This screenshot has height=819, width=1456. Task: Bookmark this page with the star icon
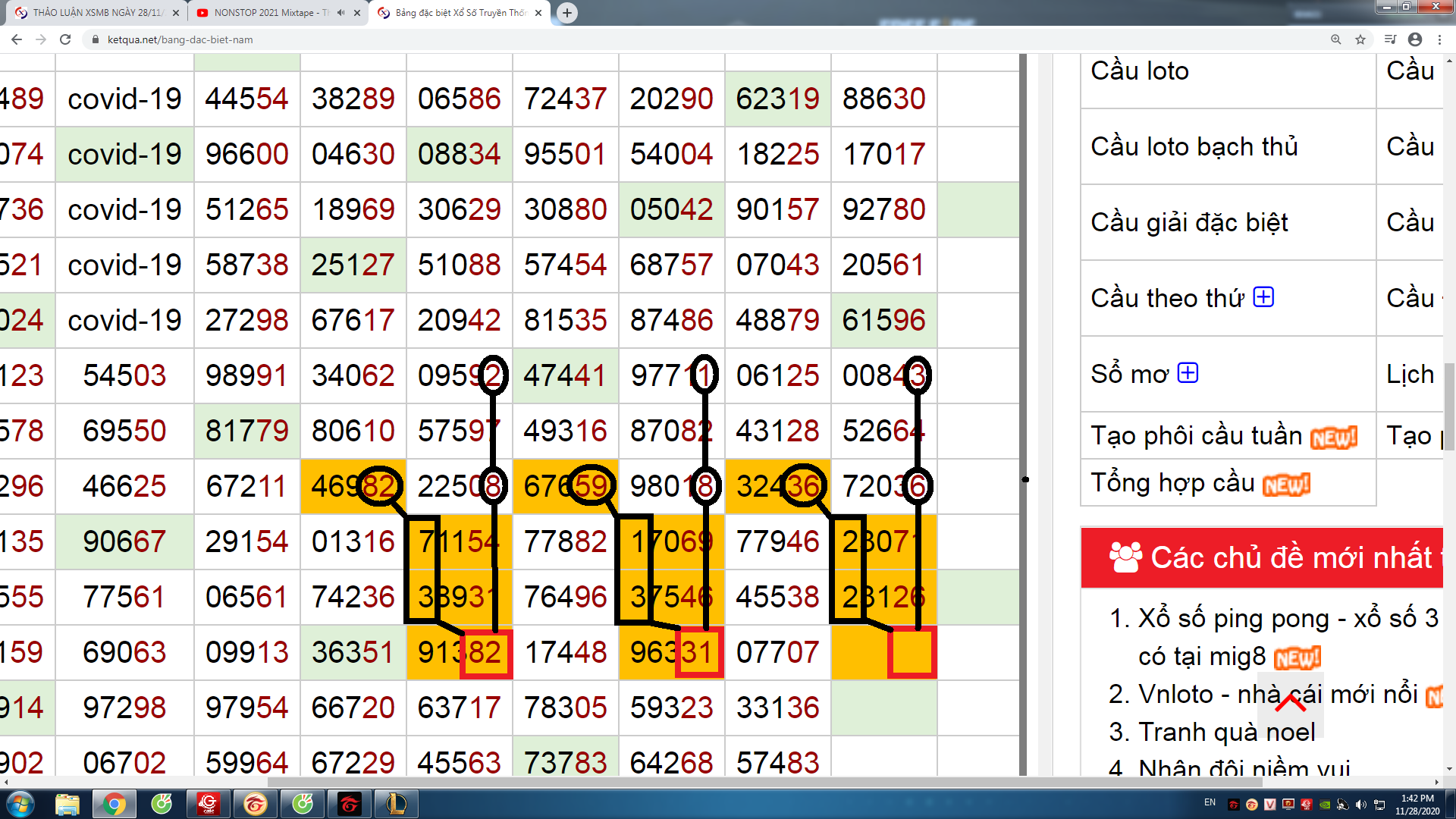(x=1360, y=39)
